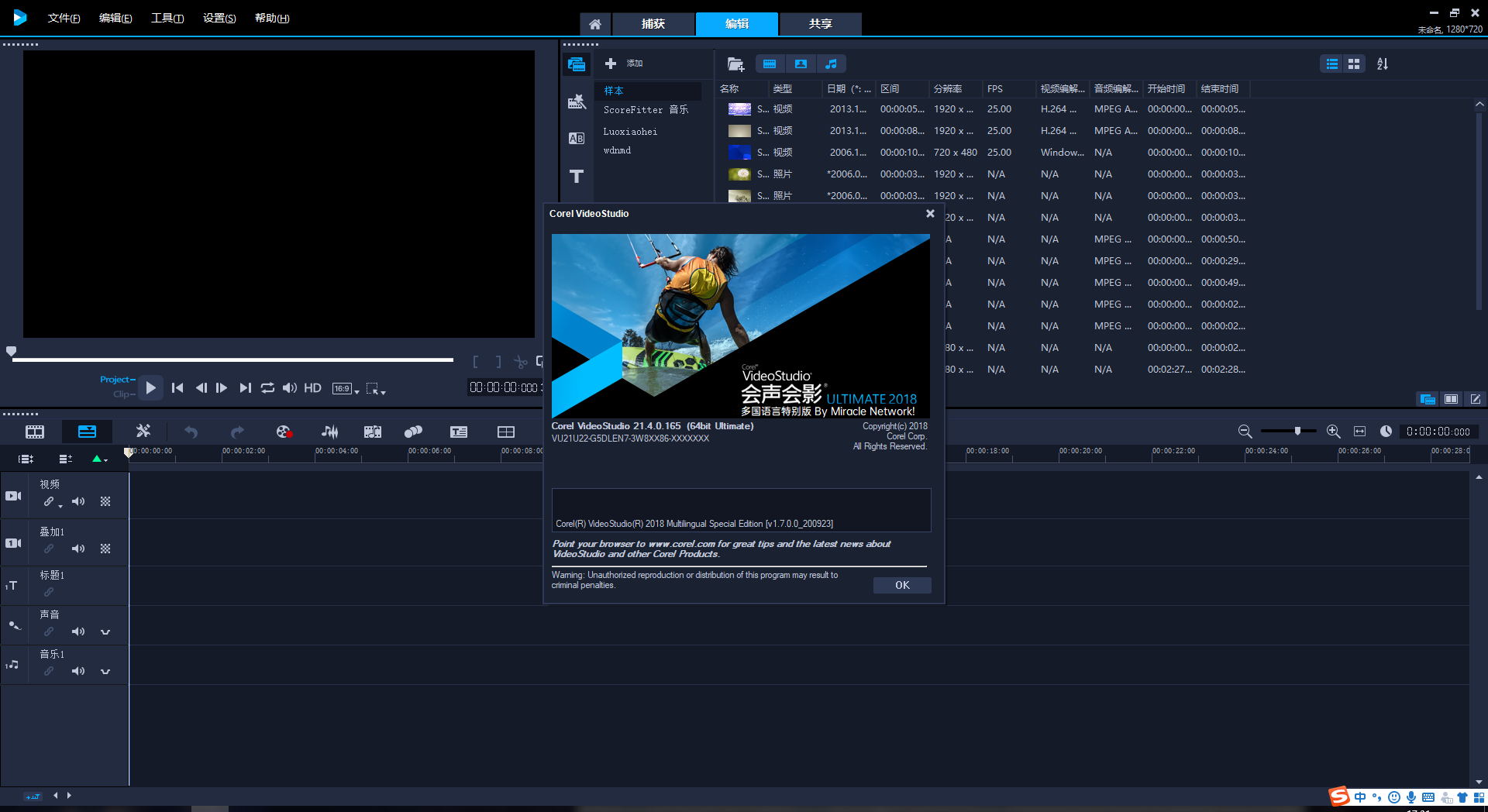Open the 文件(F) menu
This screenshot has height=812, width=1488.
(x=64, y=18)
